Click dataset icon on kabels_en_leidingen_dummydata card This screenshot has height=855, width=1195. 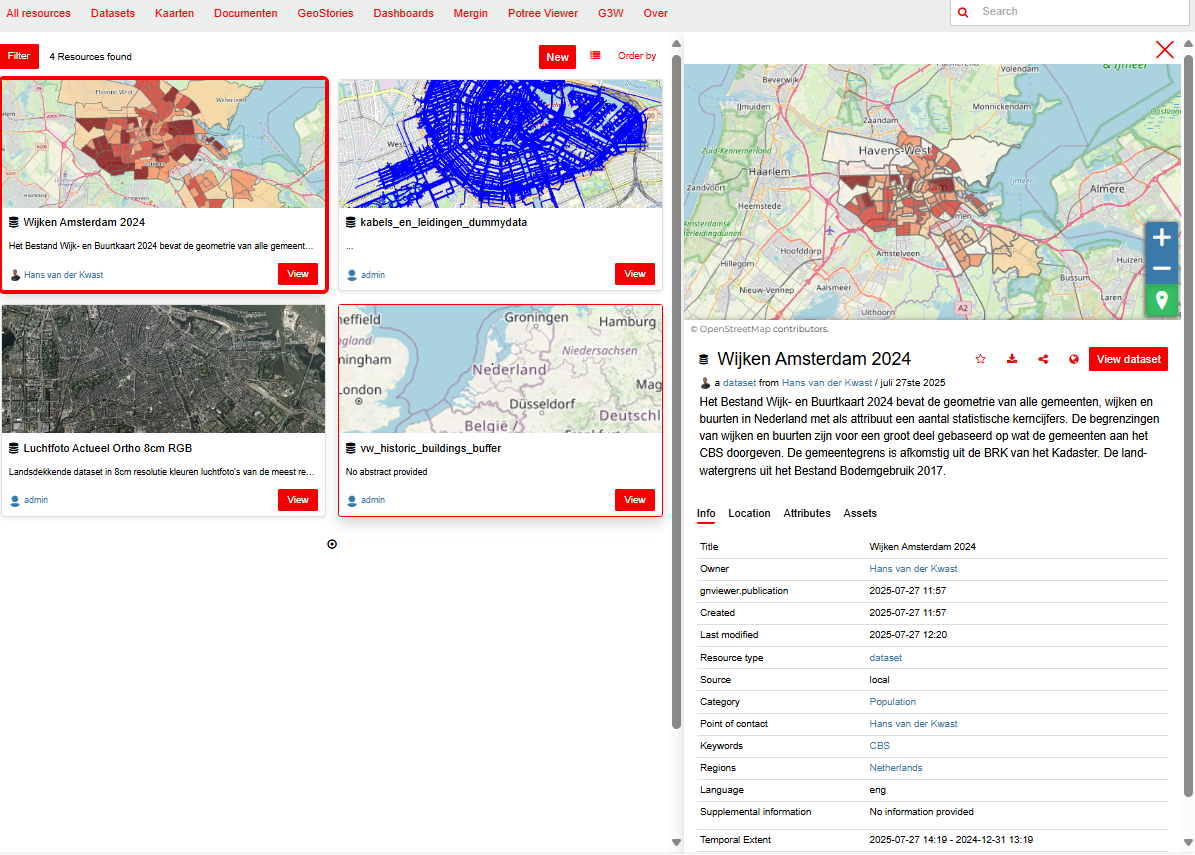click(x=351, y=223)
